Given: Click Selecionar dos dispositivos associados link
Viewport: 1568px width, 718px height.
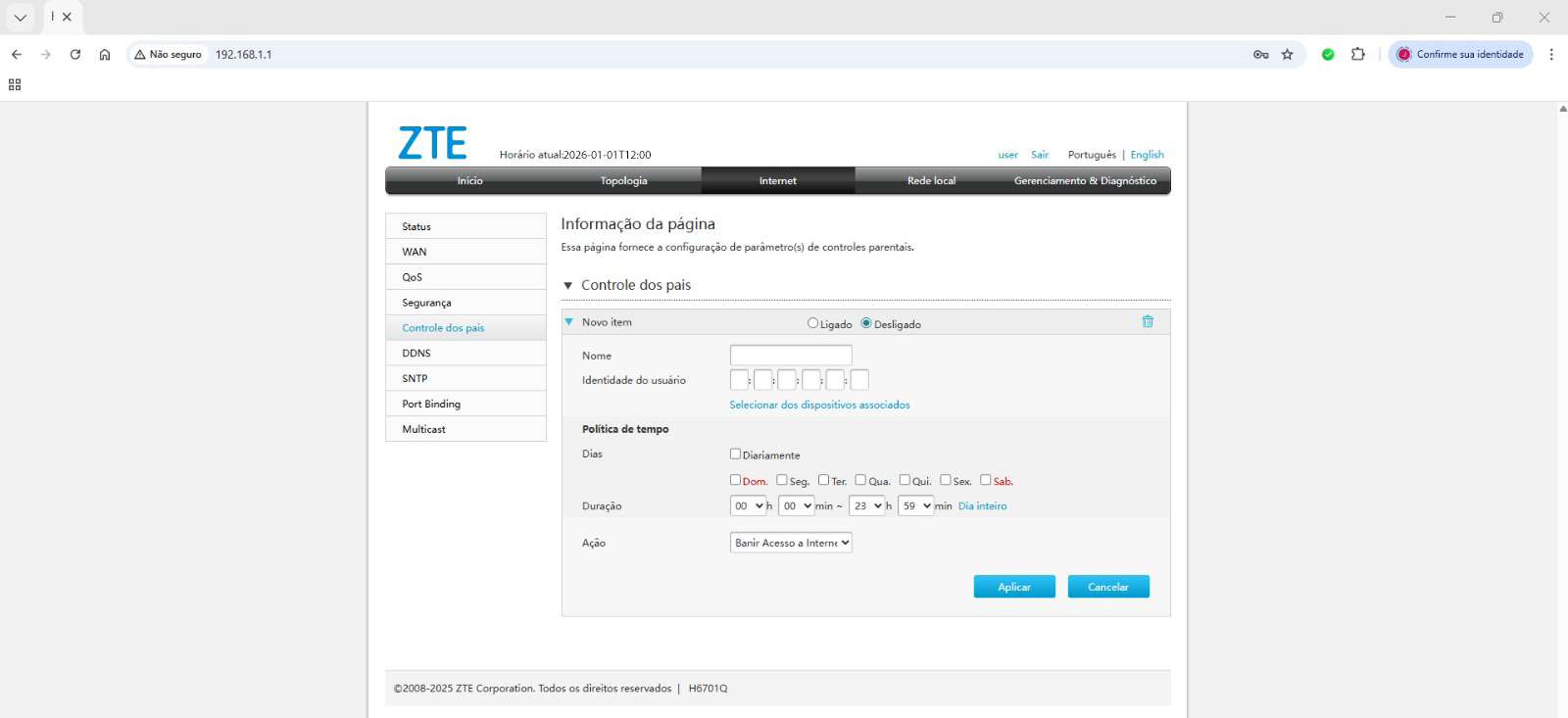Looking at the screenshot, I should coord(819,405).
